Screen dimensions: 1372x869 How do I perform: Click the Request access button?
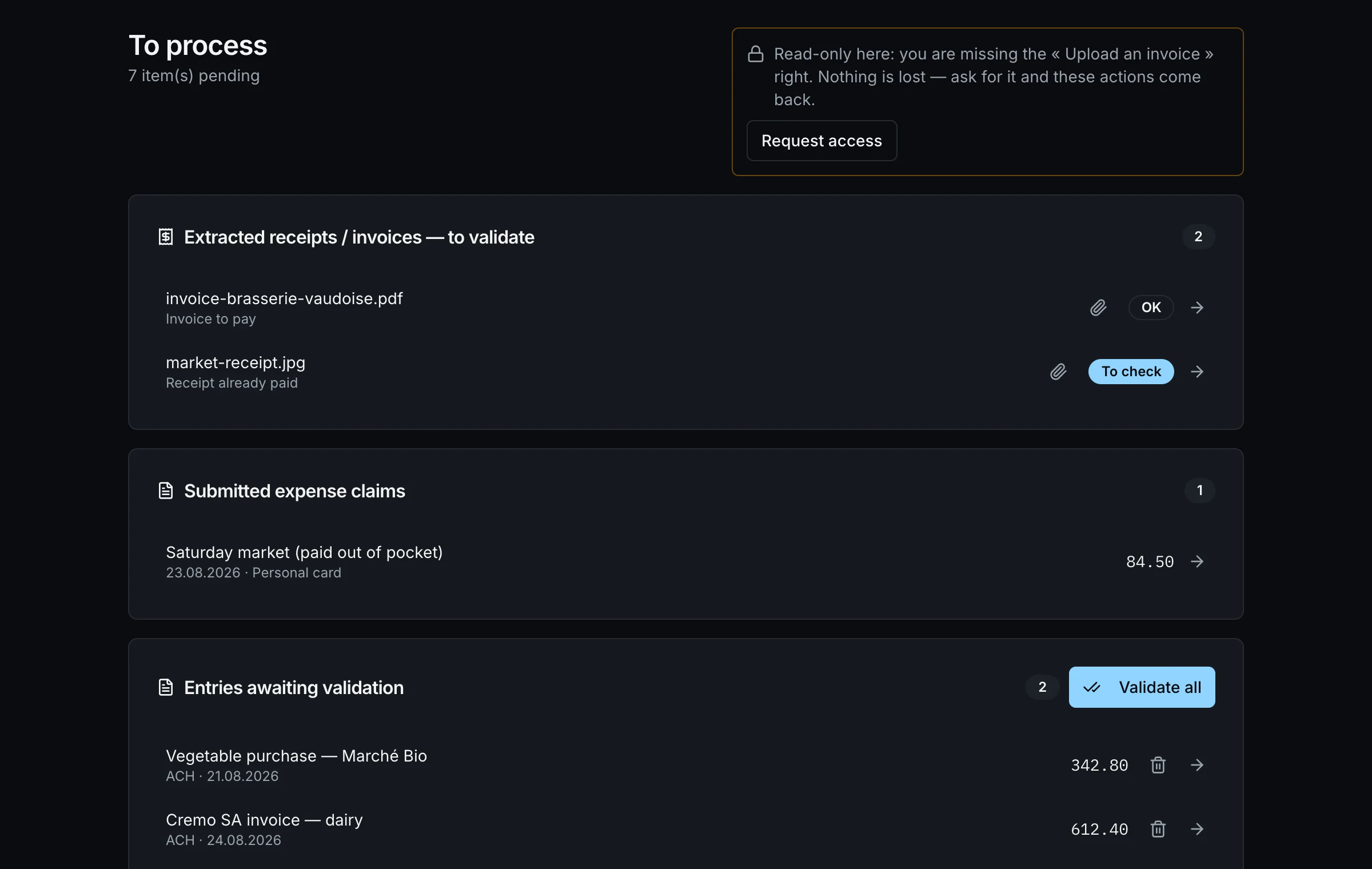[821, 141]
